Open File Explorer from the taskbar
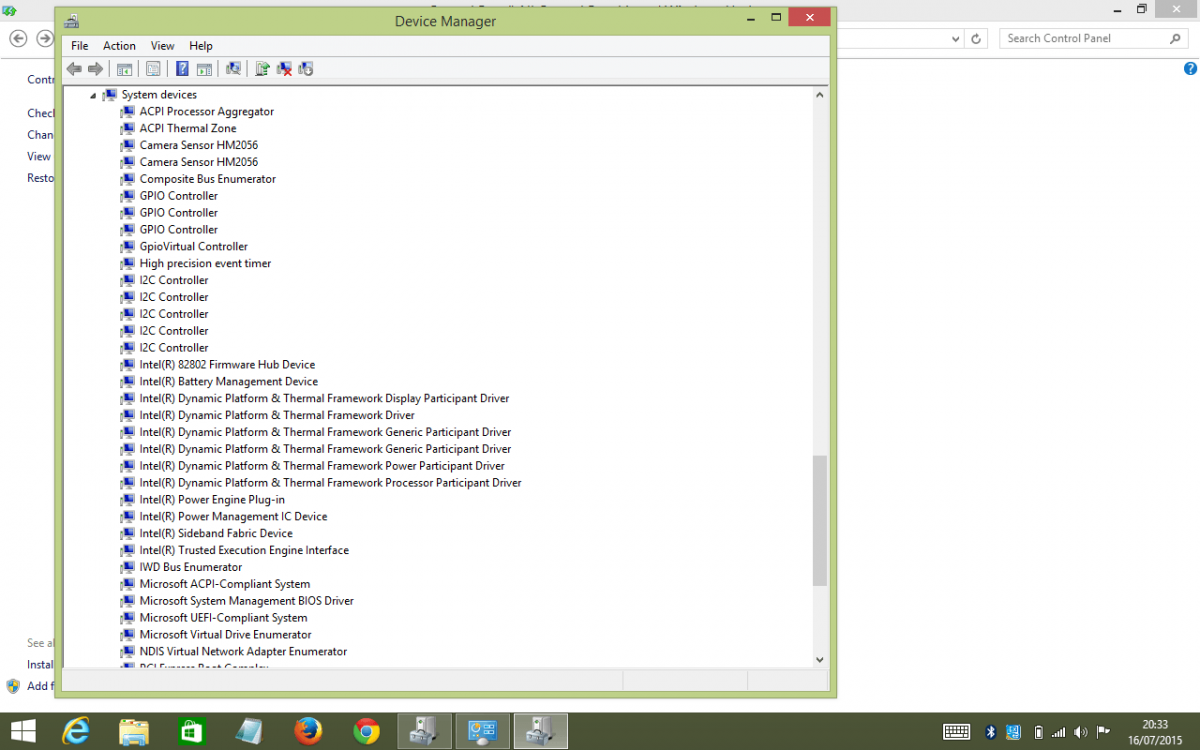This screenshot has height=750, width=1200. pyautogui.click(x=134, y=731)
